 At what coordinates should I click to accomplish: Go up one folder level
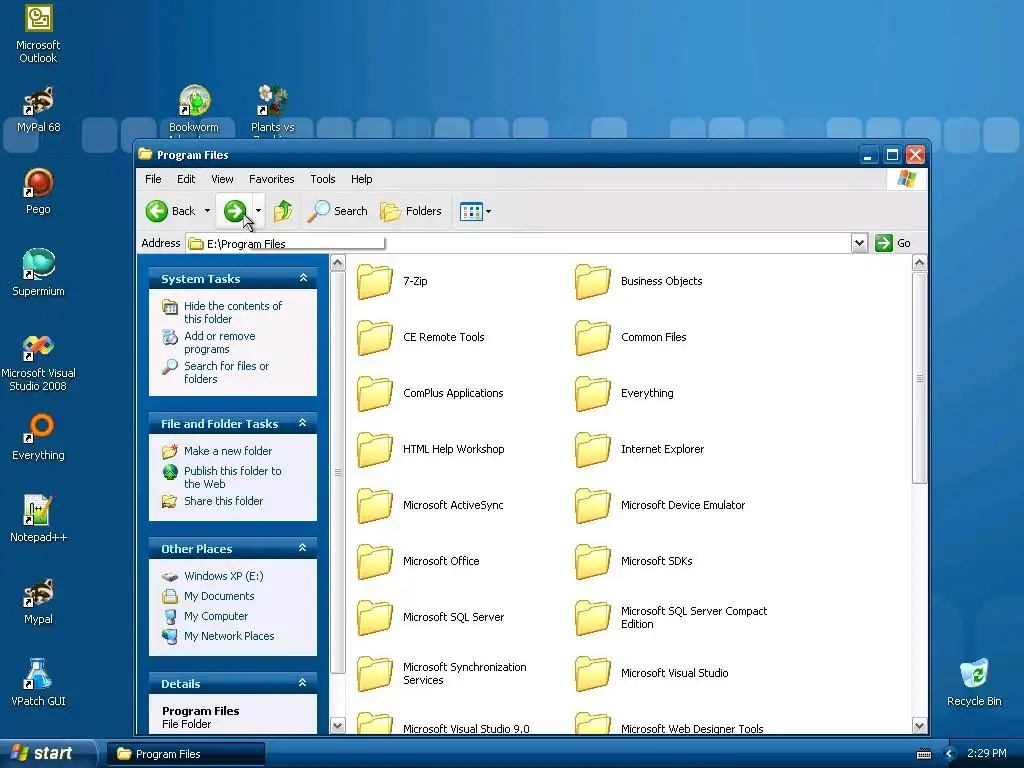(x=283, y=211)
